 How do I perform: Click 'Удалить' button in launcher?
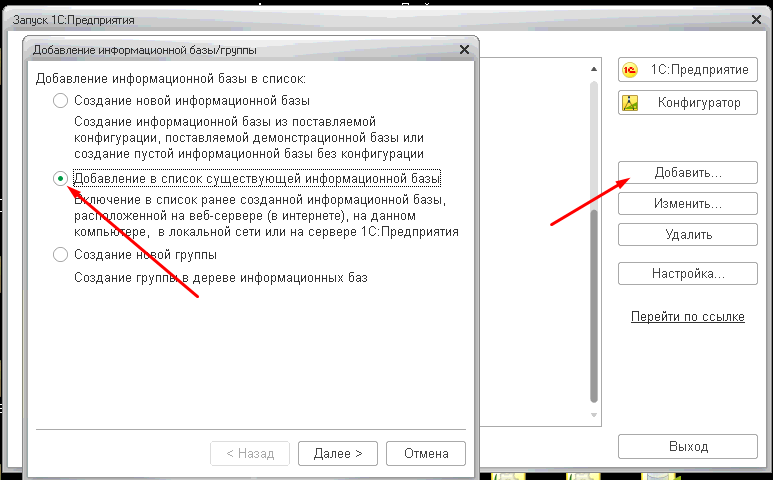click(x=688, y=235)
